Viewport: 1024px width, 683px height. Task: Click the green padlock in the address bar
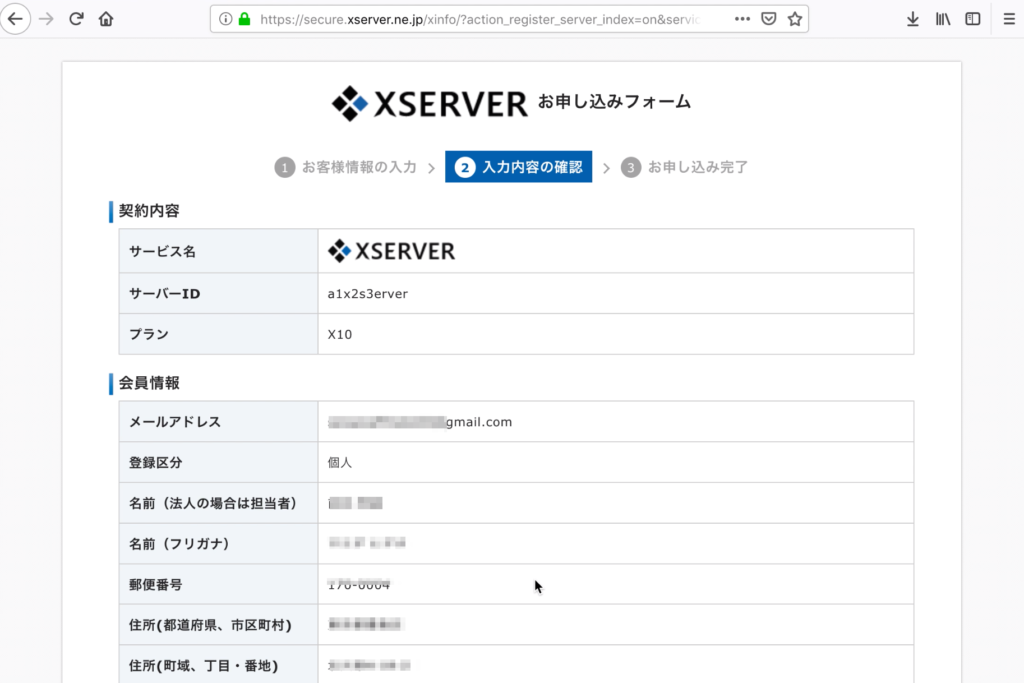[246, 18]
